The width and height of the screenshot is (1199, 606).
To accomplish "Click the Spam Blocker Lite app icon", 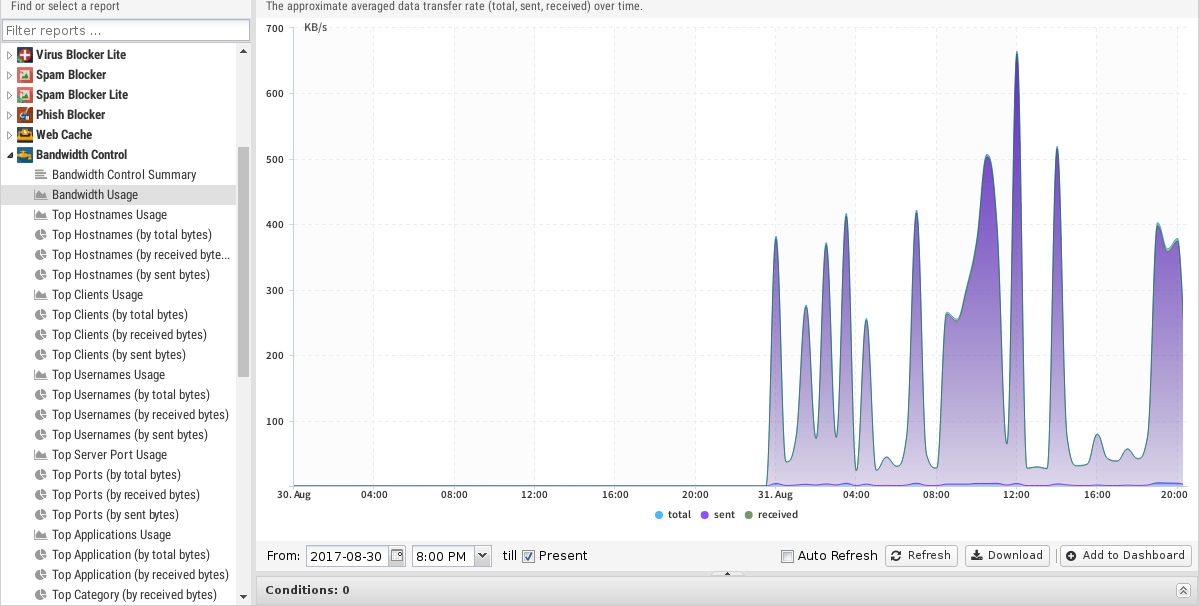I will pyautogui.click(x=25, y=95).
